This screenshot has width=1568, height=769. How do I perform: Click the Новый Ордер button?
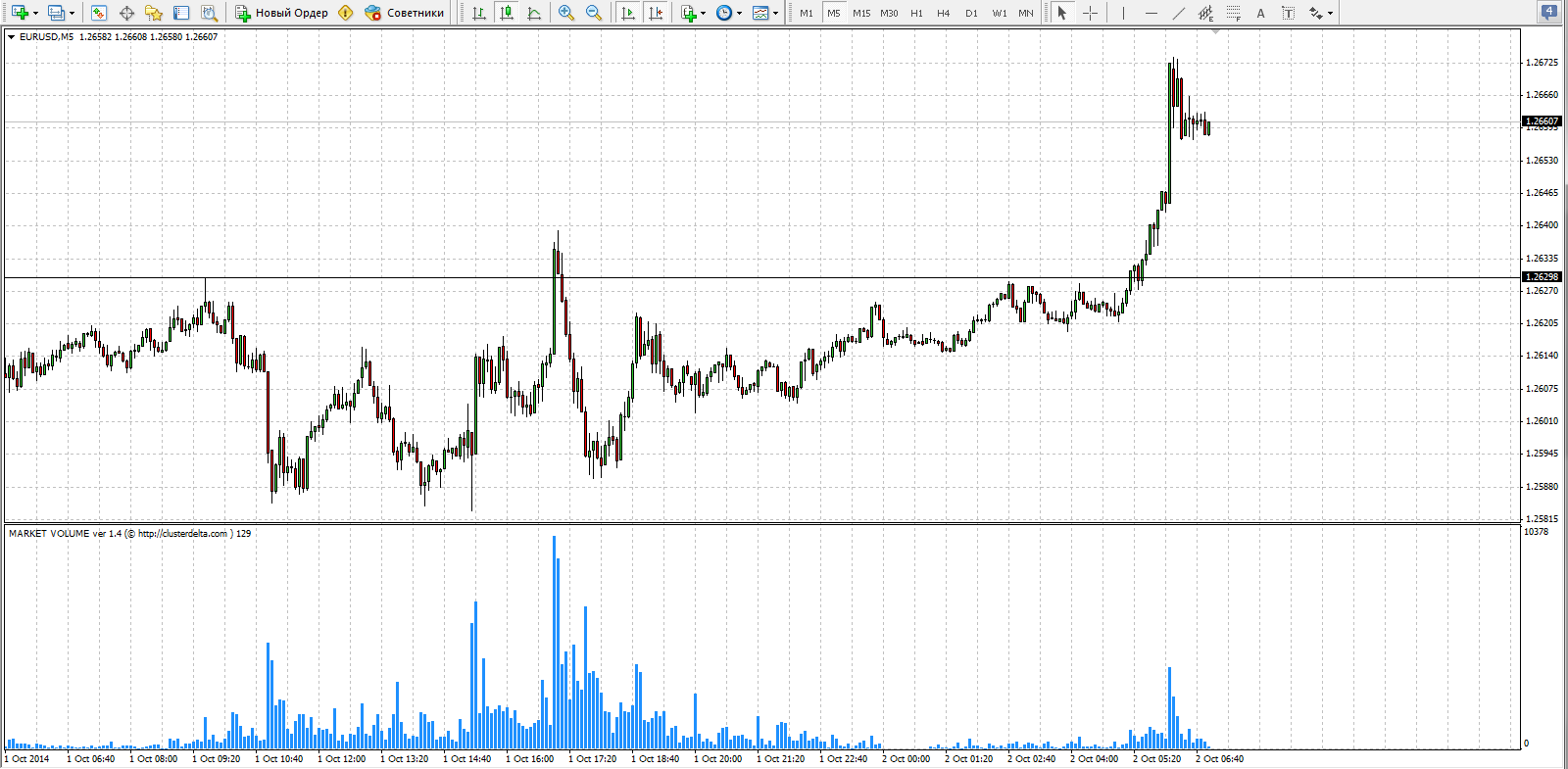tap(281, 13)
